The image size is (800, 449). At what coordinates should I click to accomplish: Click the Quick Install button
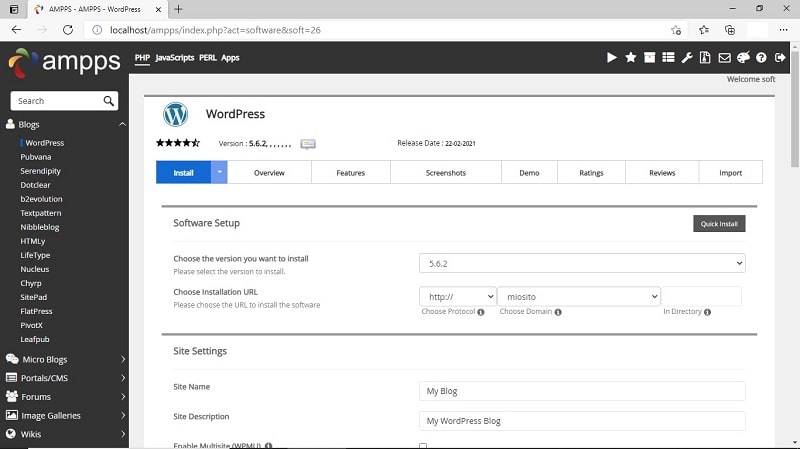point(719,223)
